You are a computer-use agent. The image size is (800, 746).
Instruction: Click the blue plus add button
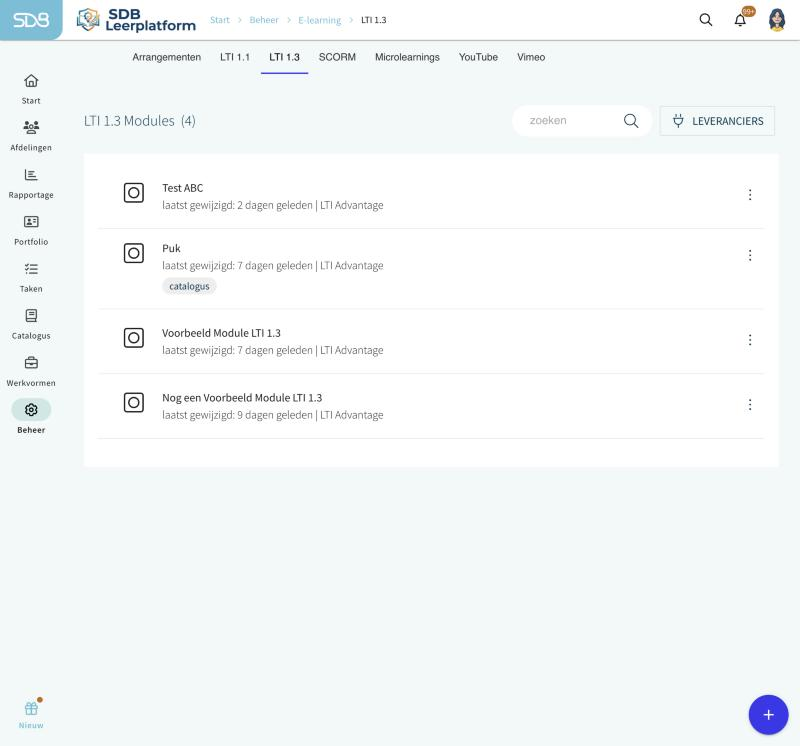tap(768, 715)
